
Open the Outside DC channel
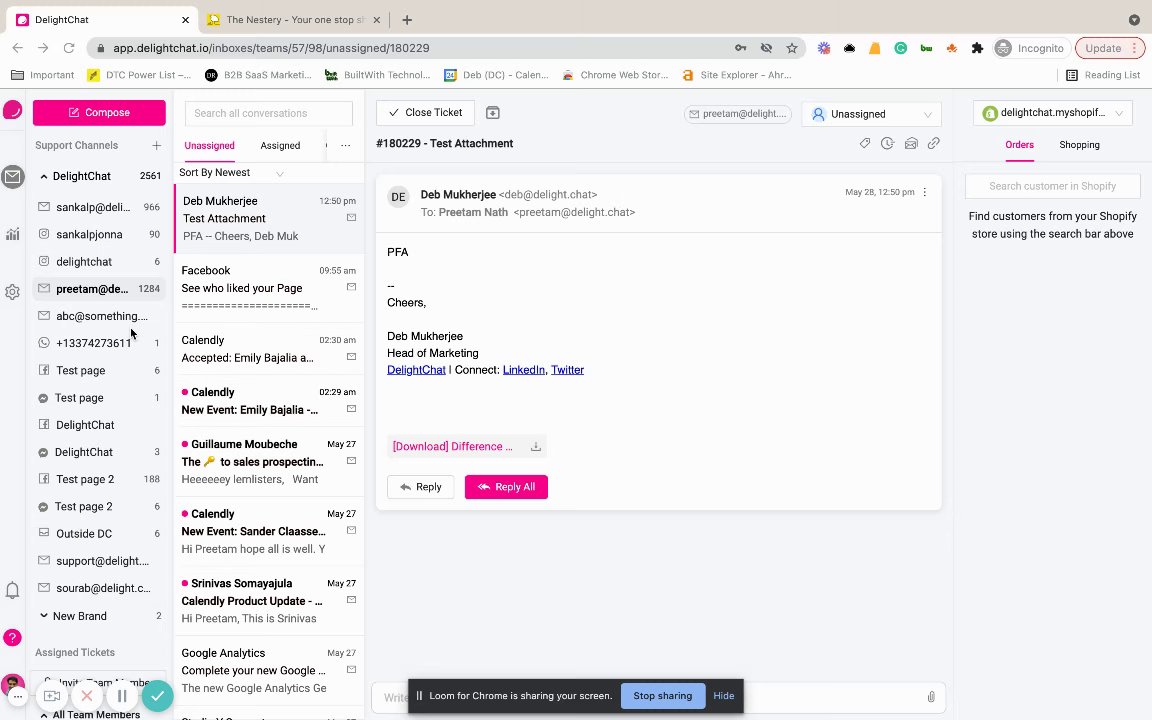(99, 533)
